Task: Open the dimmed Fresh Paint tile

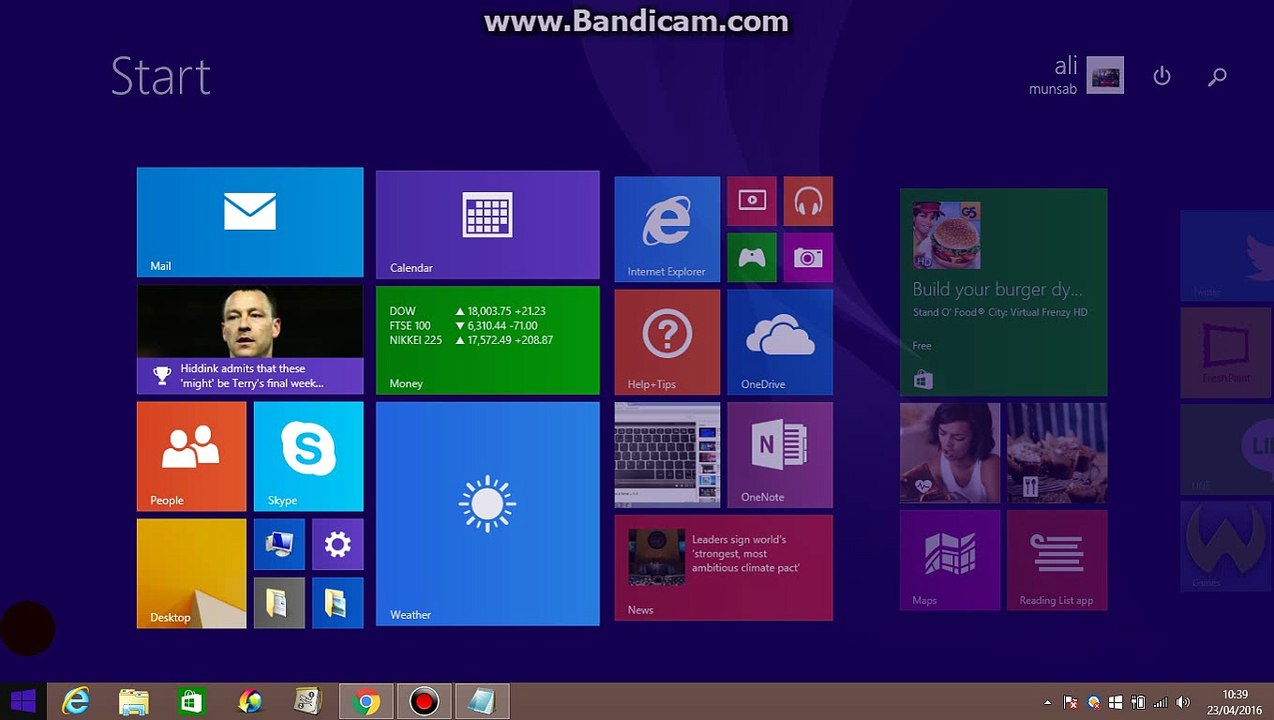Action: [1227, 353]
